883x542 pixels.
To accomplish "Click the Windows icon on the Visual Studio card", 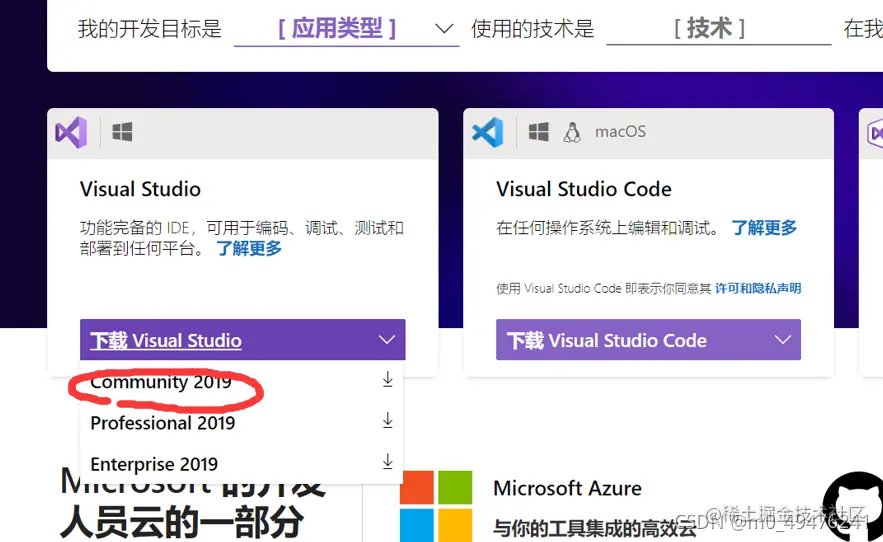I will (x=122, y=132).
